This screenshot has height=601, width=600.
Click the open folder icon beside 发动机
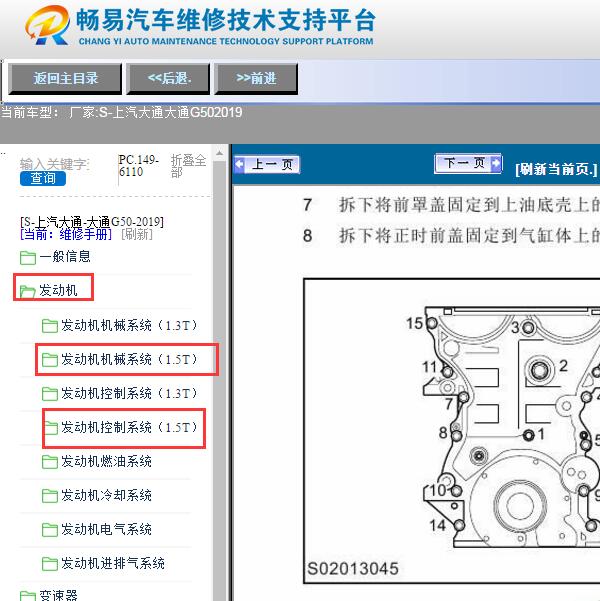pos(28,292)
